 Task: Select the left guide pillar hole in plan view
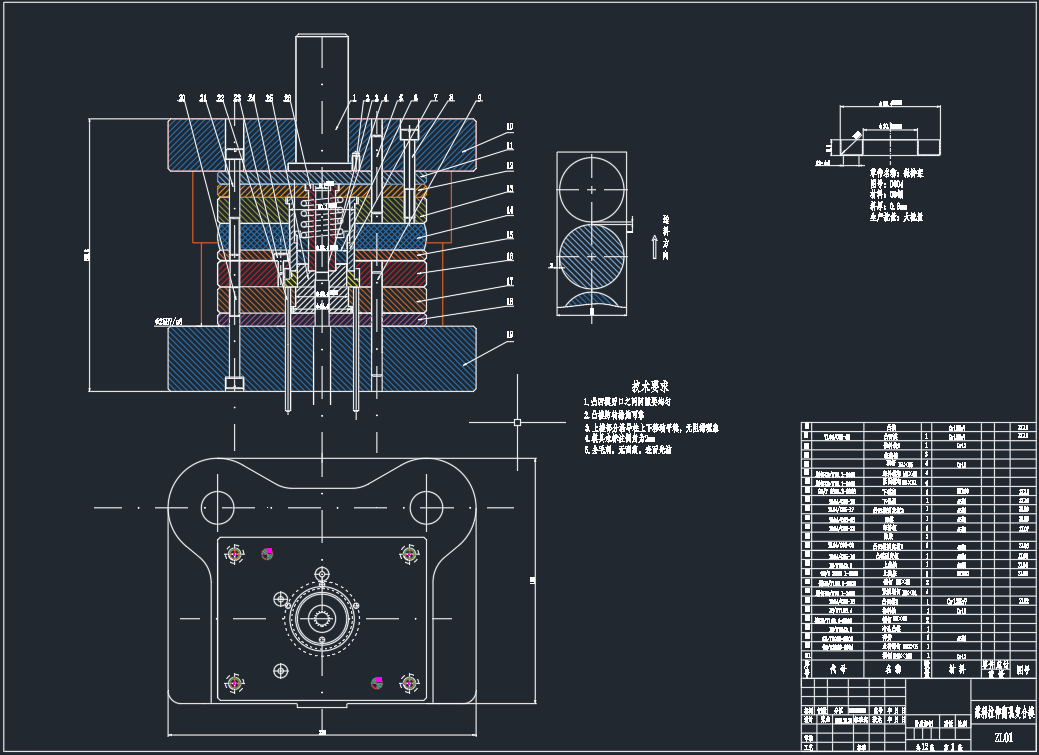217,508
